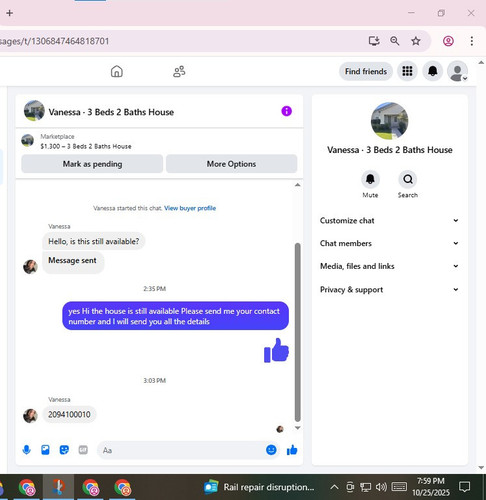Screen dimensions: 486x500
Task: Search in conversation with Search icon
Action: click(x=408, y=179)
